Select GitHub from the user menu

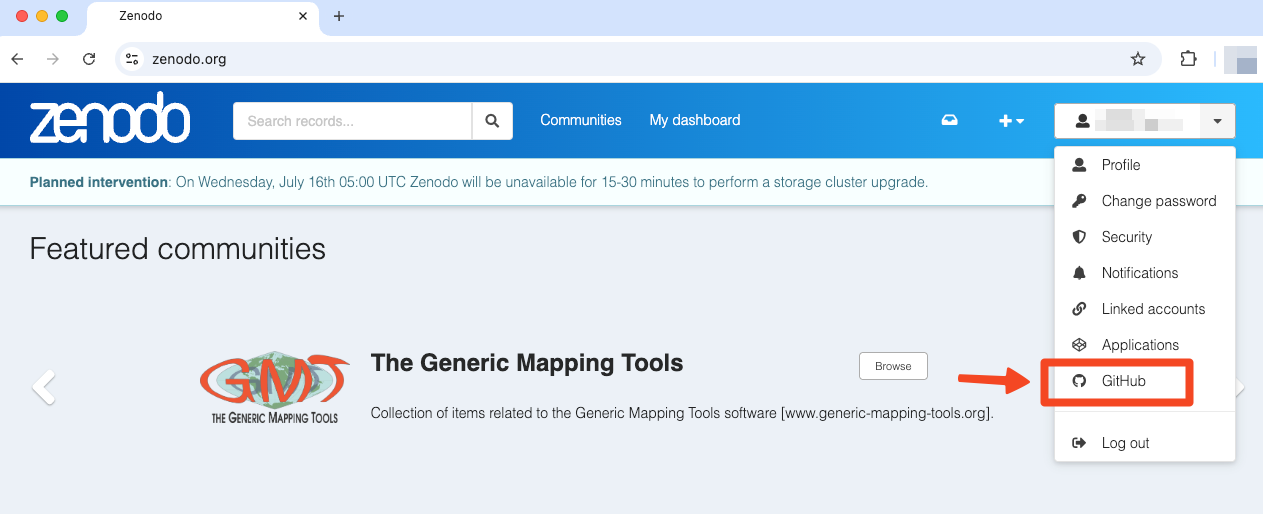click(1123, 381)
